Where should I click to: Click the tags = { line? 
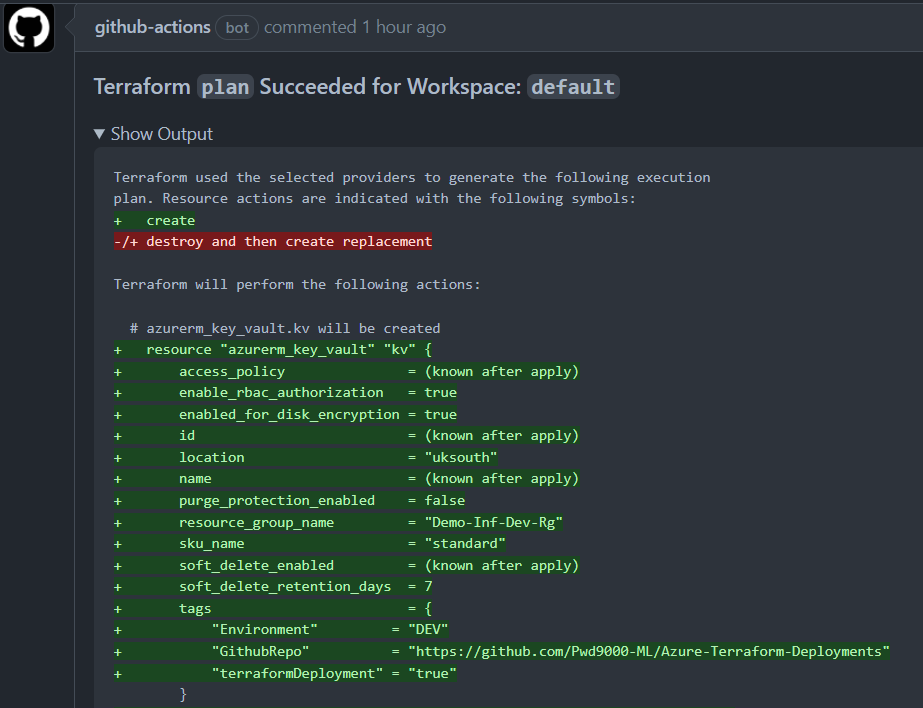click(x=273, y=609)
